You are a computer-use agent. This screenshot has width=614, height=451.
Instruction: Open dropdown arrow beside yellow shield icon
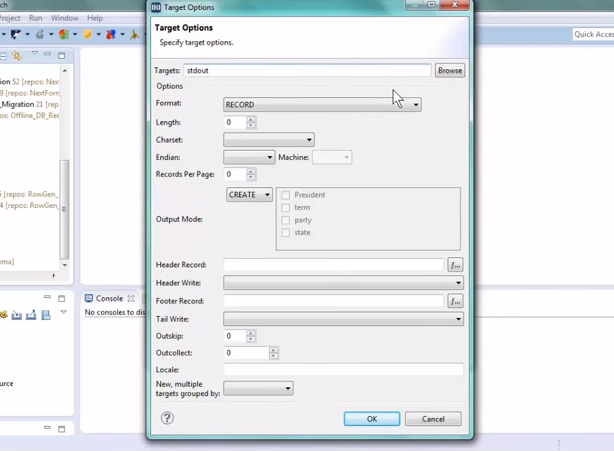click(99, 34)
